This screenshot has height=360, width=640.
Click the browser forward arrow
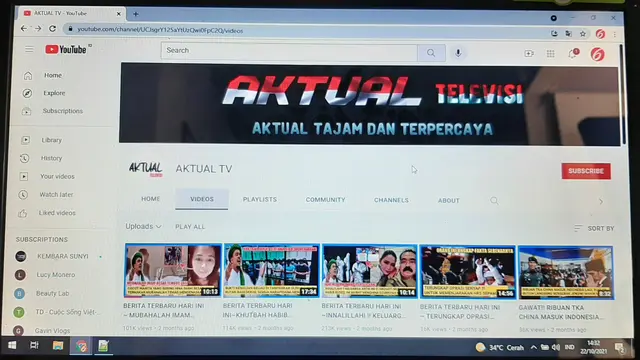point(38,29)
